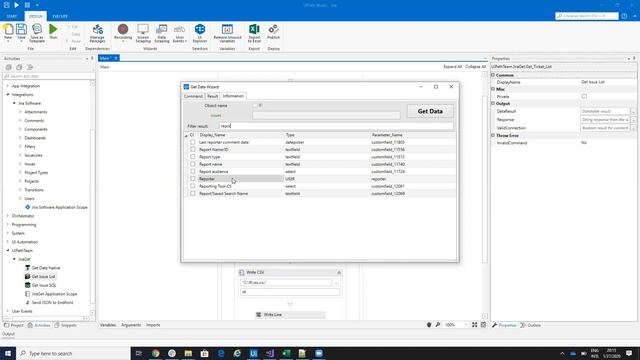Click the pan hand icon in designer footer
This screenshot has height=360, width=640.
(429, 325)
